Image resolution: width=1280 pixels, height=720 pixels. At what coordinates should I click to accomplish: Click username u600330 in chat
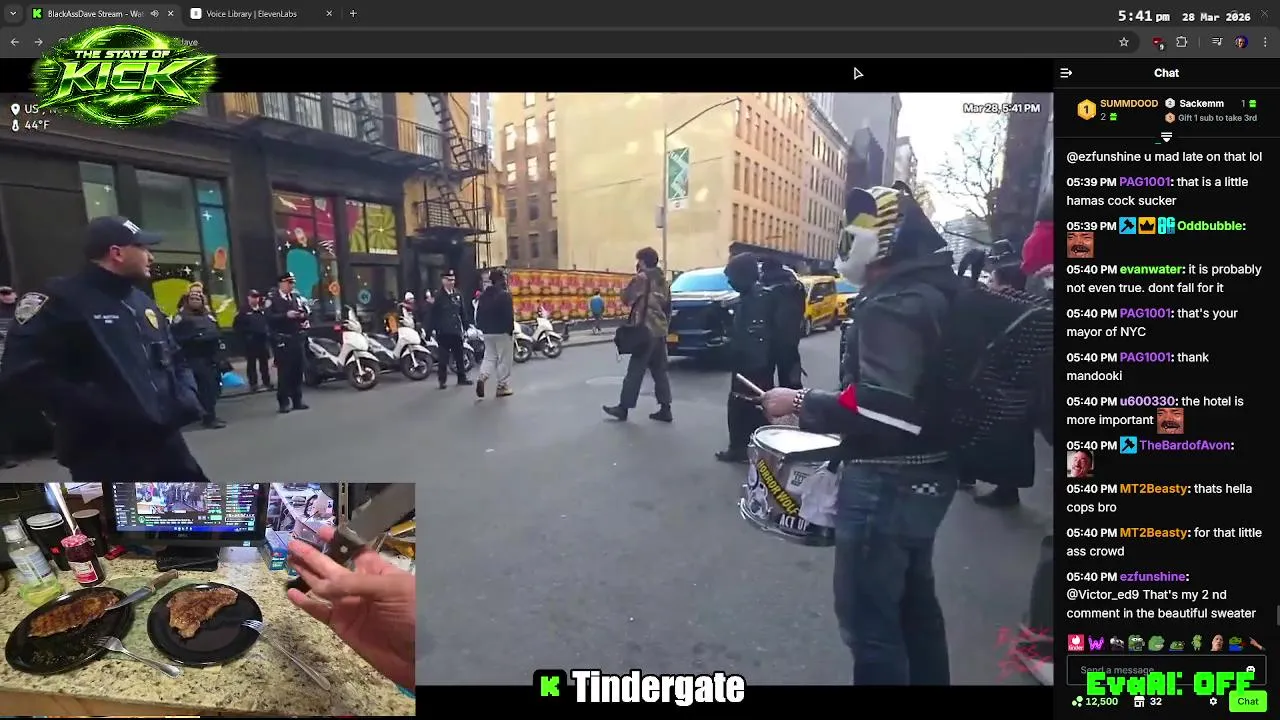(1146, 401)
